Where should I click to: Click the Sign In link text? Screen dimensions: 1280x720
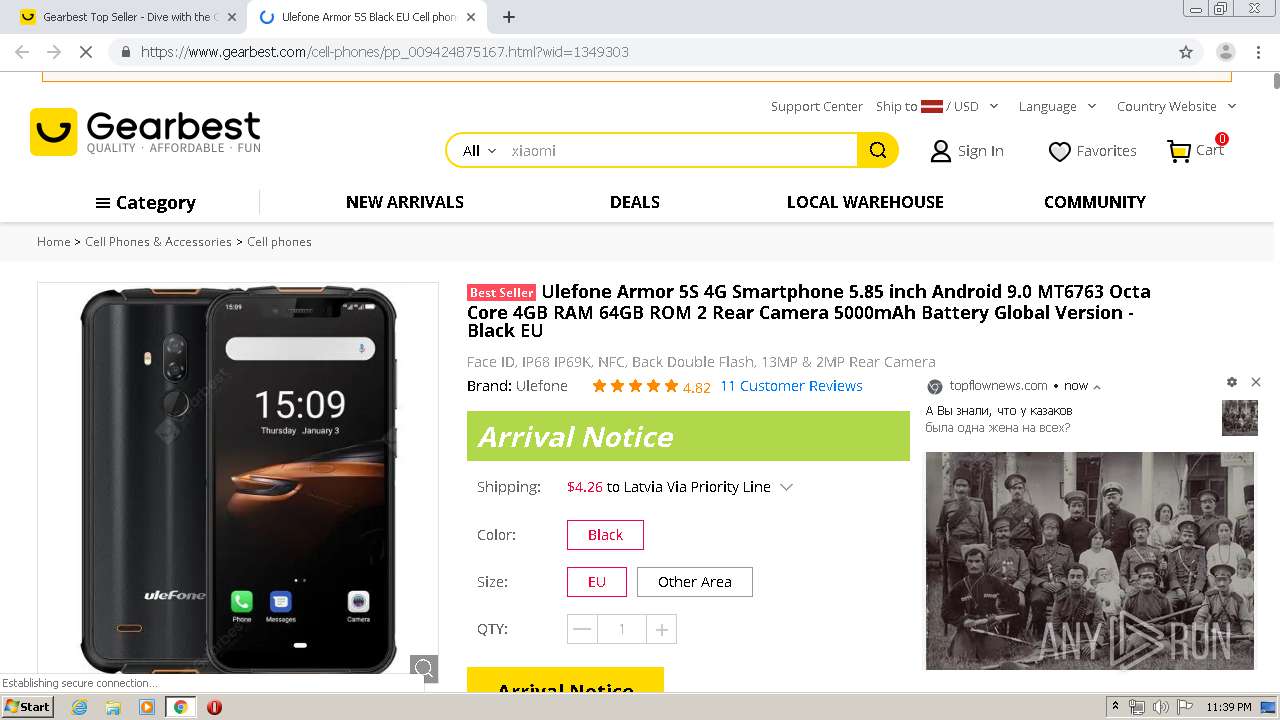(980, 151)
